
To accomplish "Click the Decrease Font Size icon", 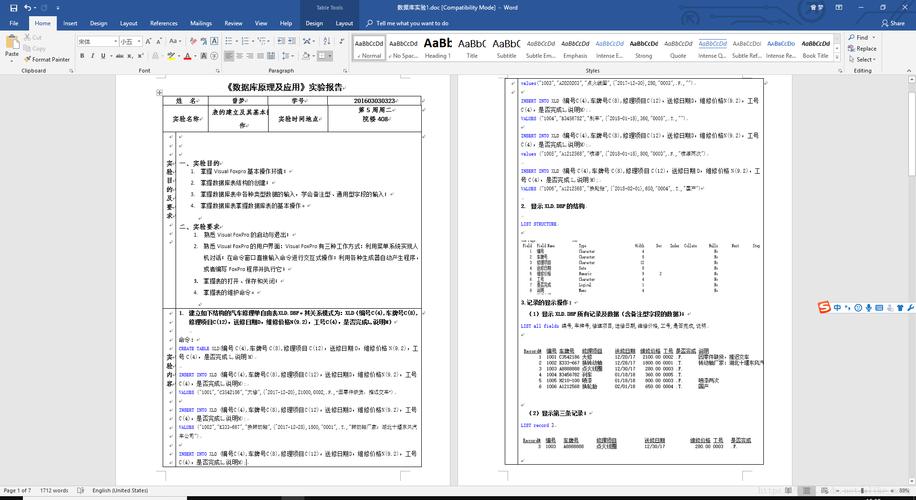I will point(159,41).
